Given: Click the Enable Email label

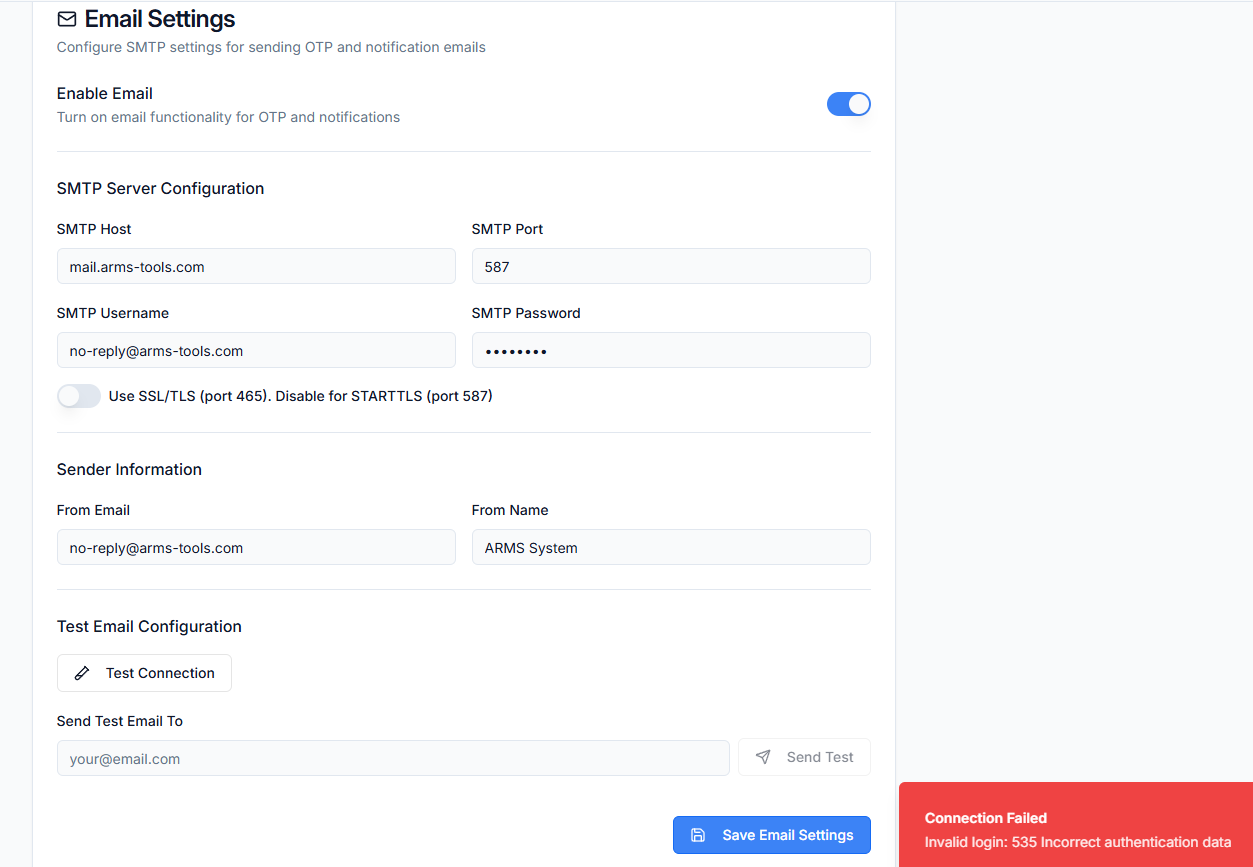Looking at the screenshot, I should point(105,94).
